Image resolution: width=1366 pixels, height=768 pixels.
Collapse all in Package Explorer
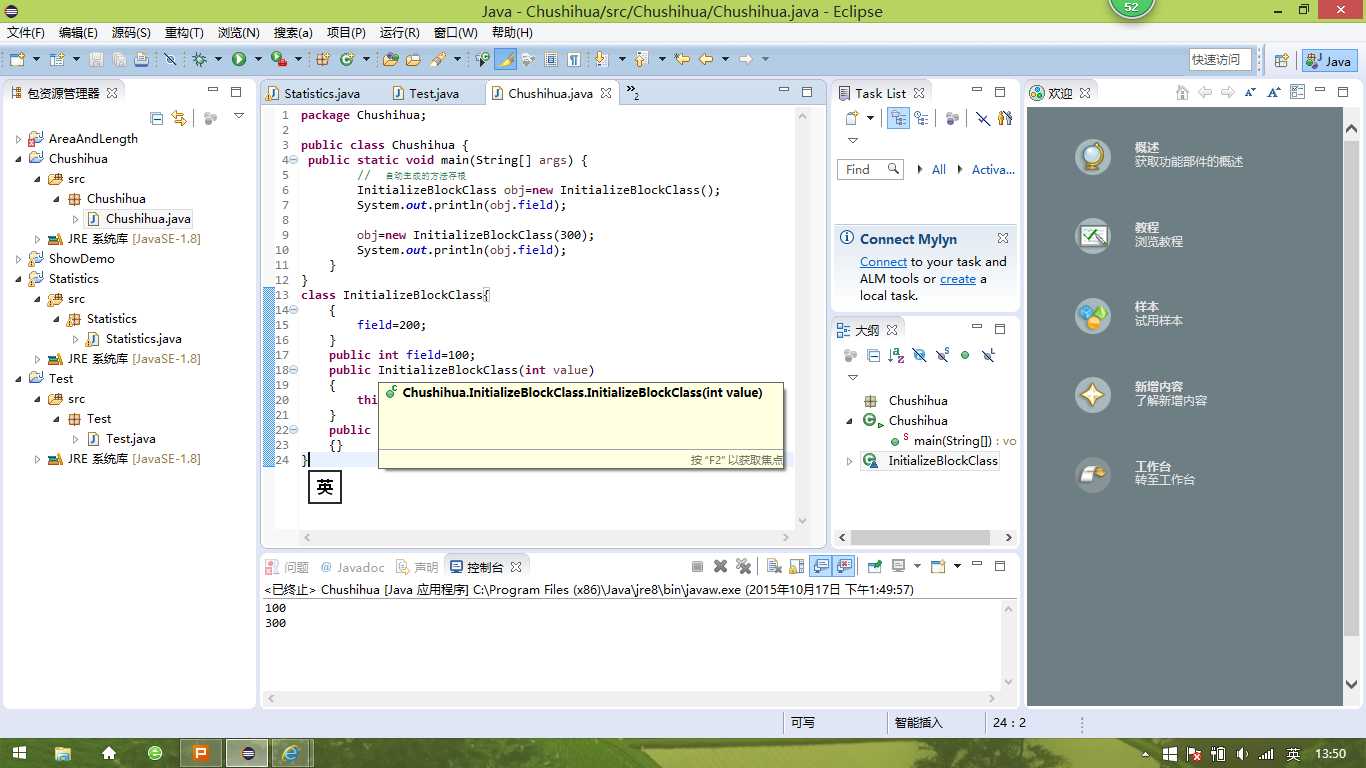point(157,118)
